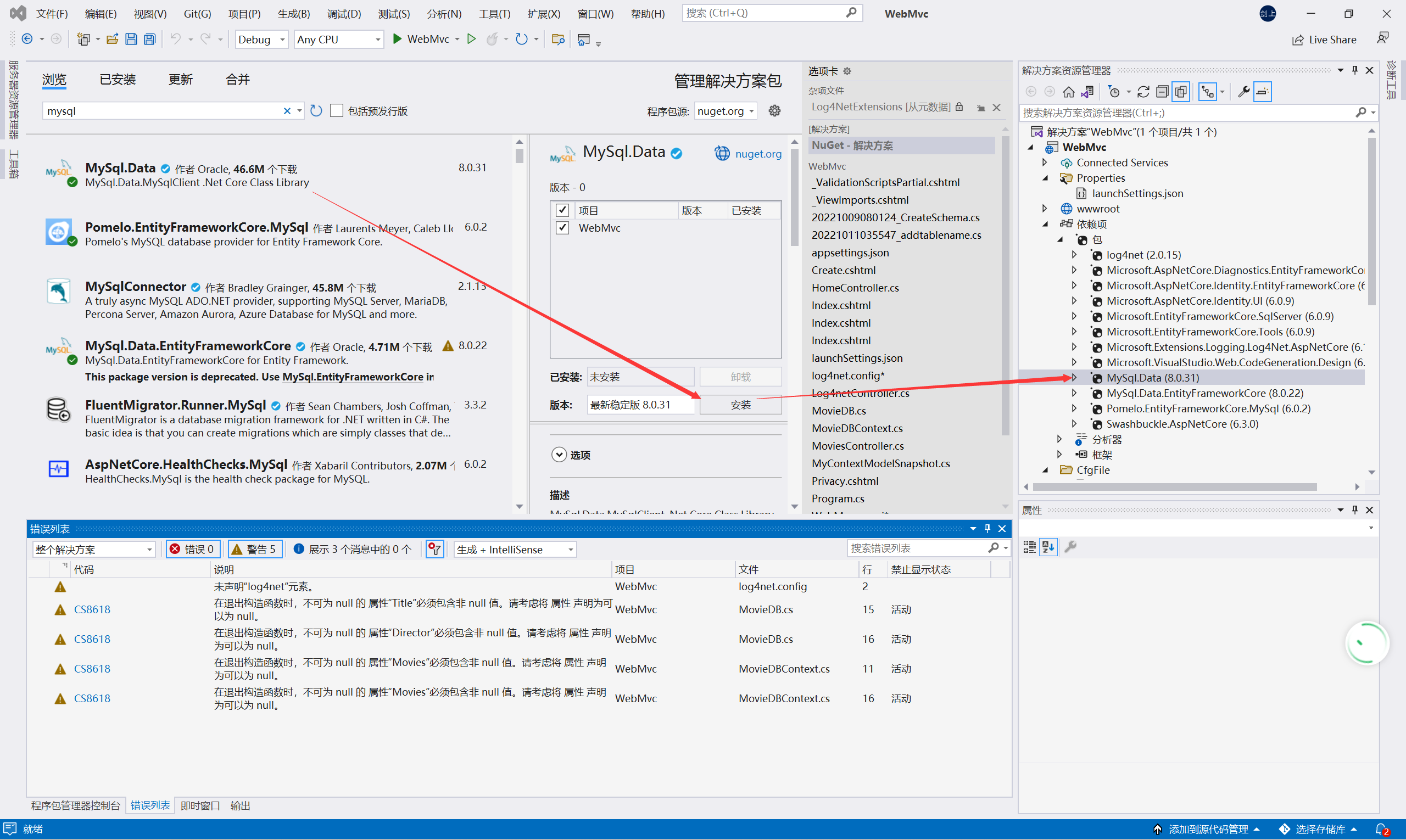1406x840 pixels.
Task: Uncheck the WebMvc project checkbox
Action: pos(562,227)
